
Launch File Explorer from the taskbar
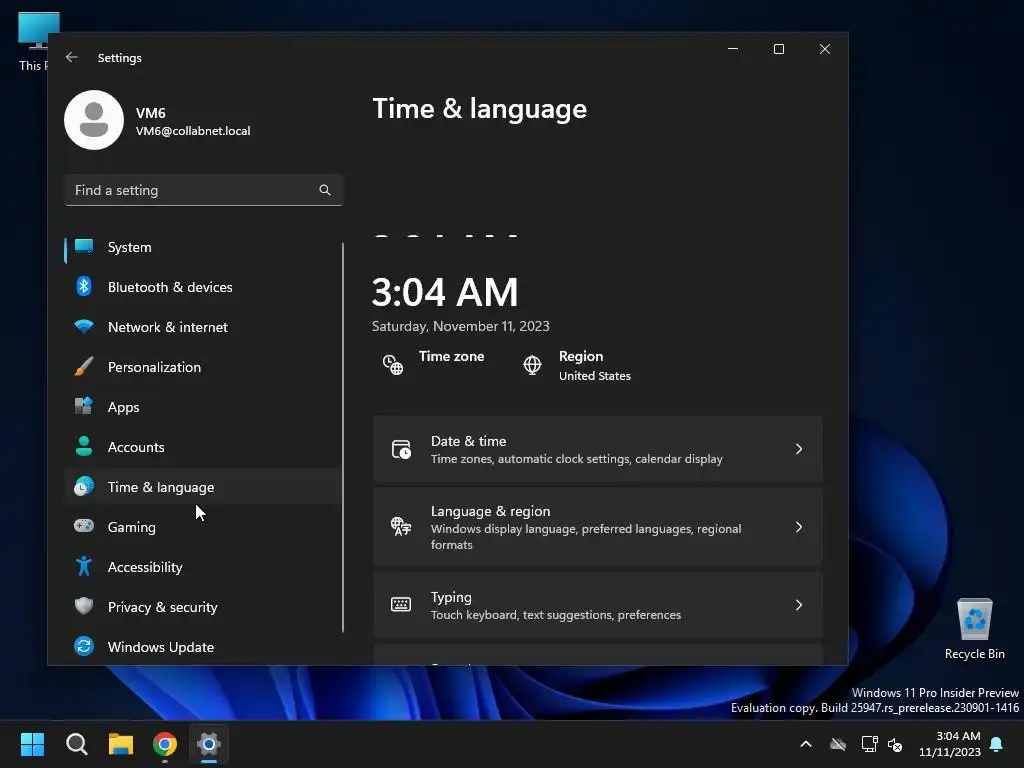(121, 744)
